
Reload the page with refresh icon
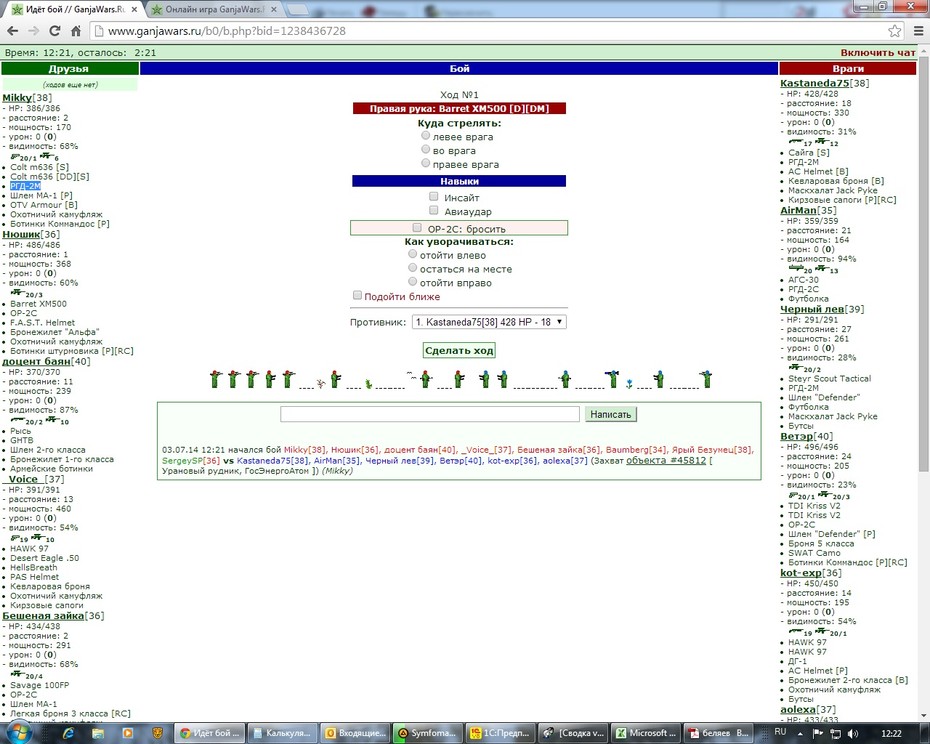[x=55, y=31]
